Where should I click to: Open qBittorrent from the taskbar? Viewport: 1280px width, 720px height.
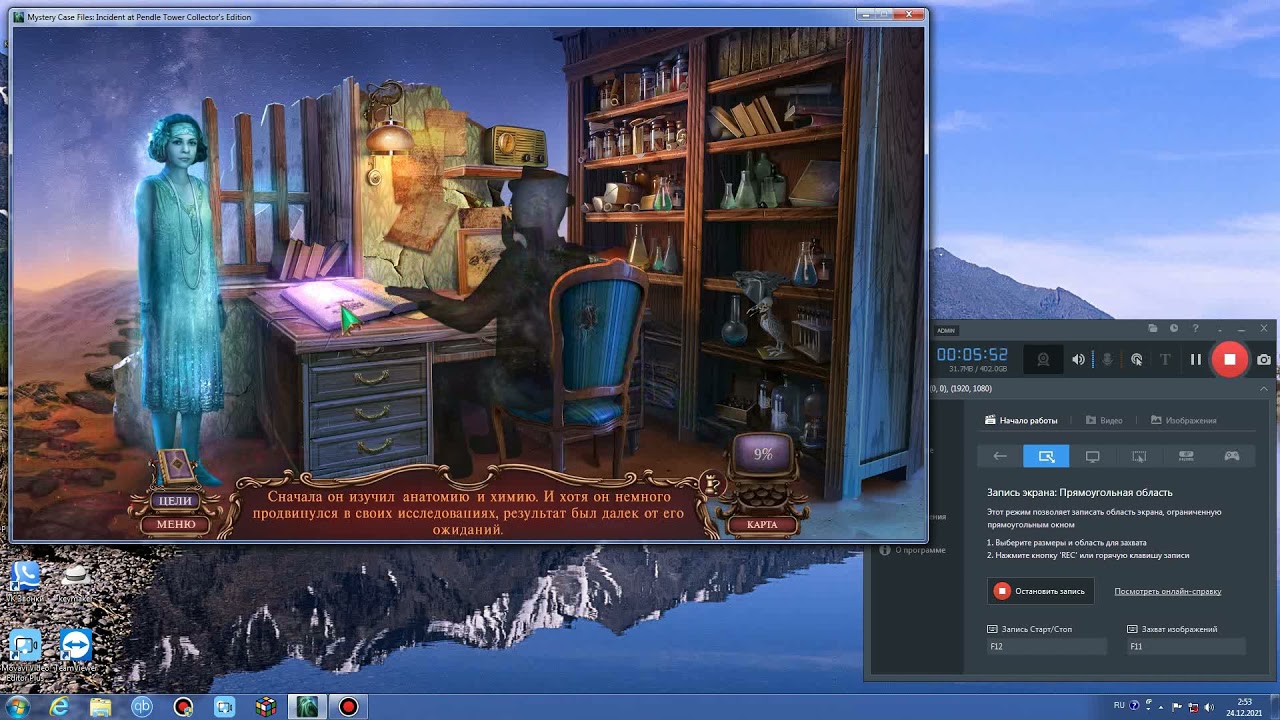point(142,707)
